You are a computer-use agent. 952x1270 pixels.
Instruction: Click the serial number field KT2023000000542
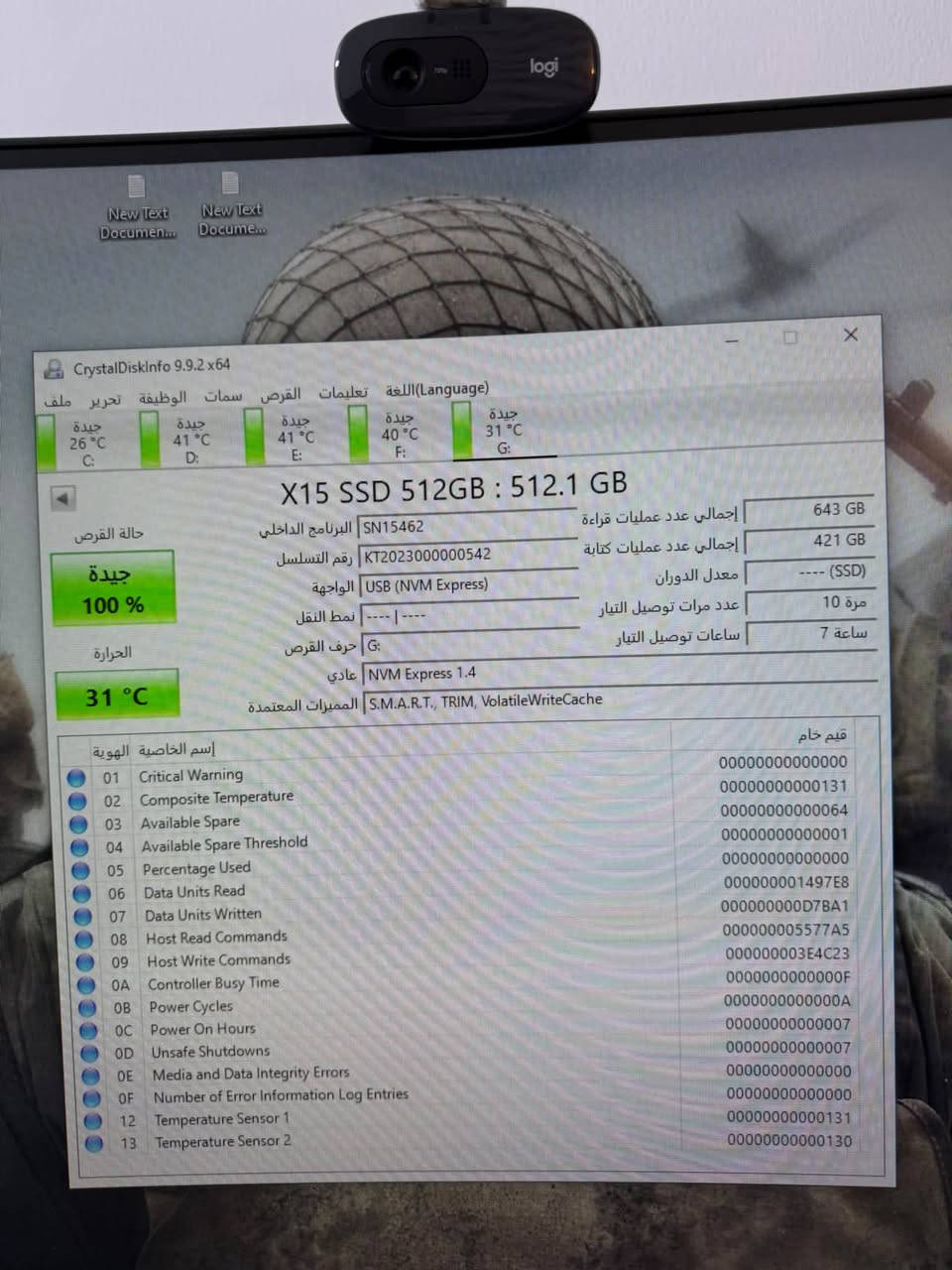pyautogui.click(x=467, y=556)
